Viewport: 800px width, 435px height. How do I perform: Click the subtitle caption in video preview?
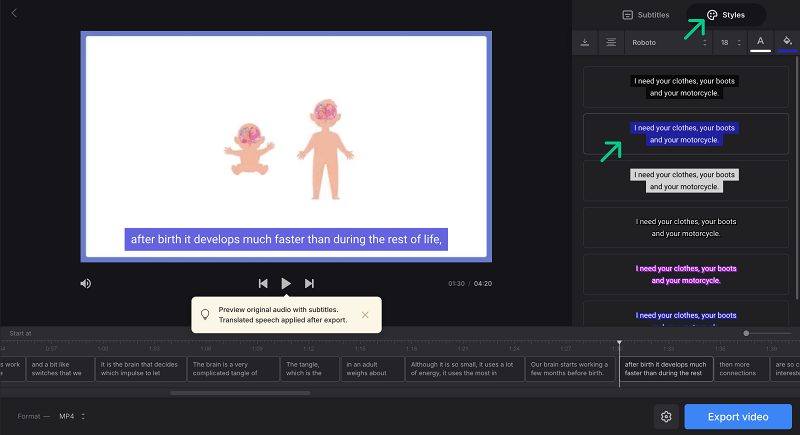pos(286,239)
